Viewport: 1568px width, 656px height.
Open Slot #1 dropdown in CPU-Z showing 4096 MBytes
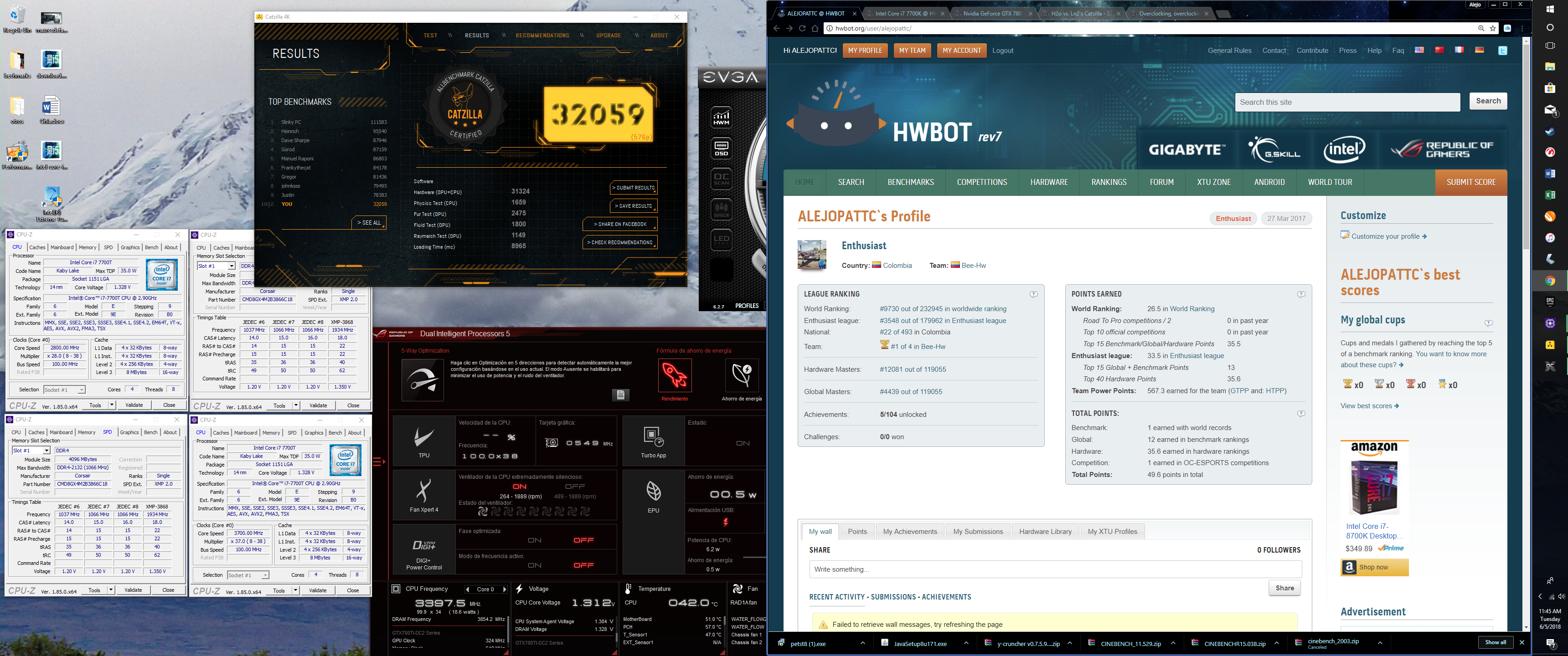31,451
